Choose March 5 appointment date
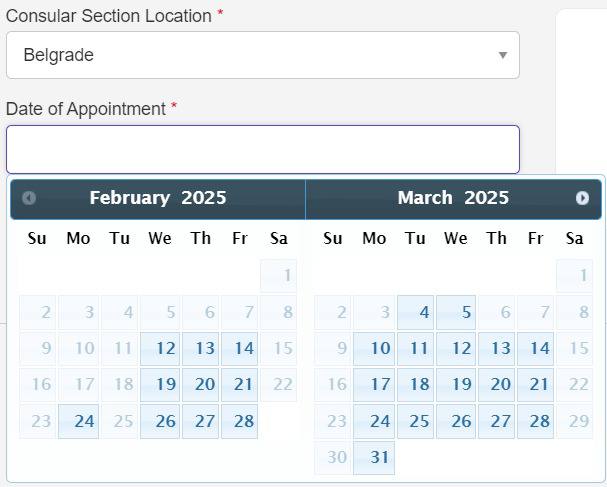The image size is (607, 487). pos(456,313)
